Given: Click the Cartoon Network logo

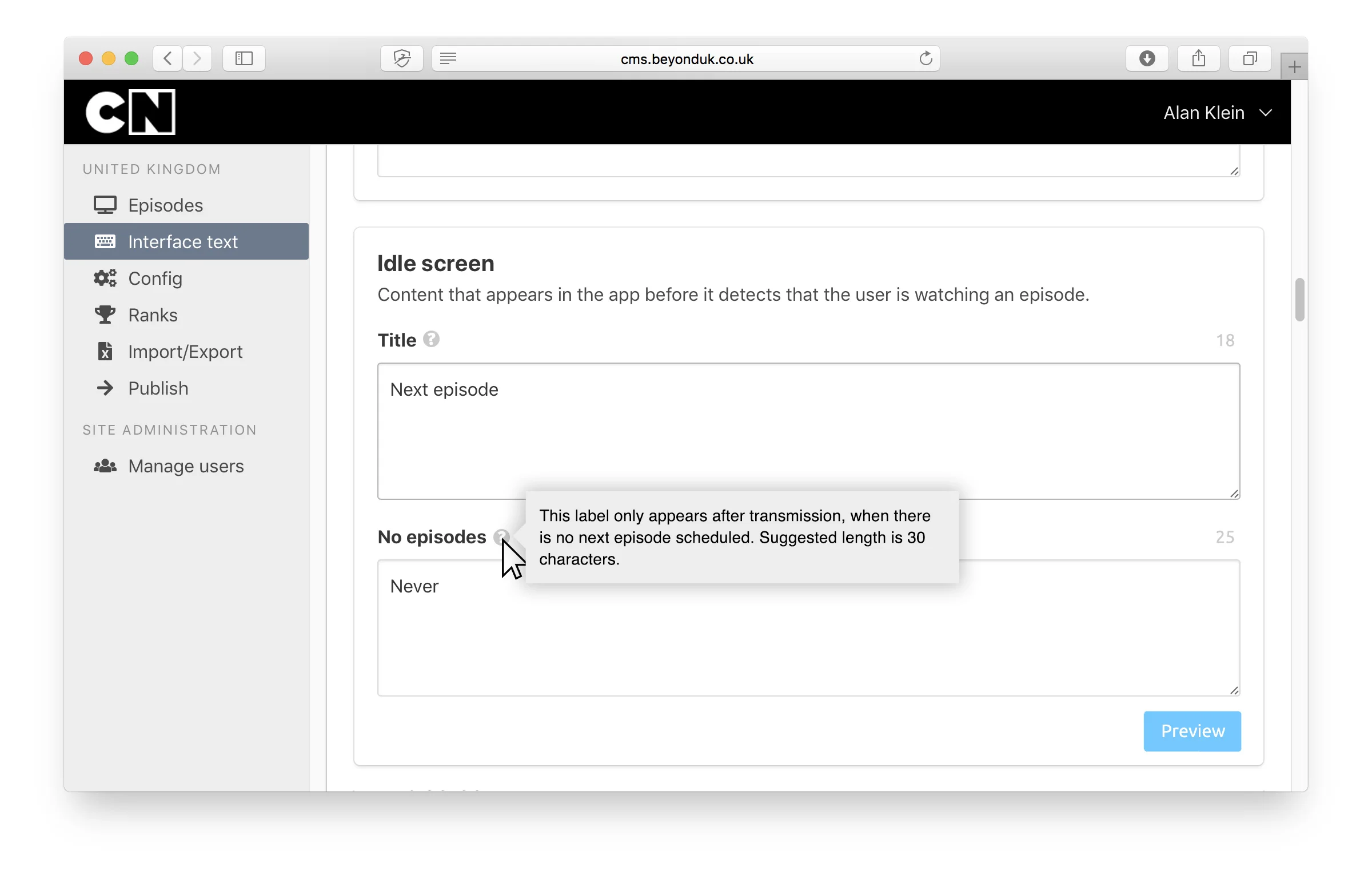Looking at the screenshot, I should 130,112.
